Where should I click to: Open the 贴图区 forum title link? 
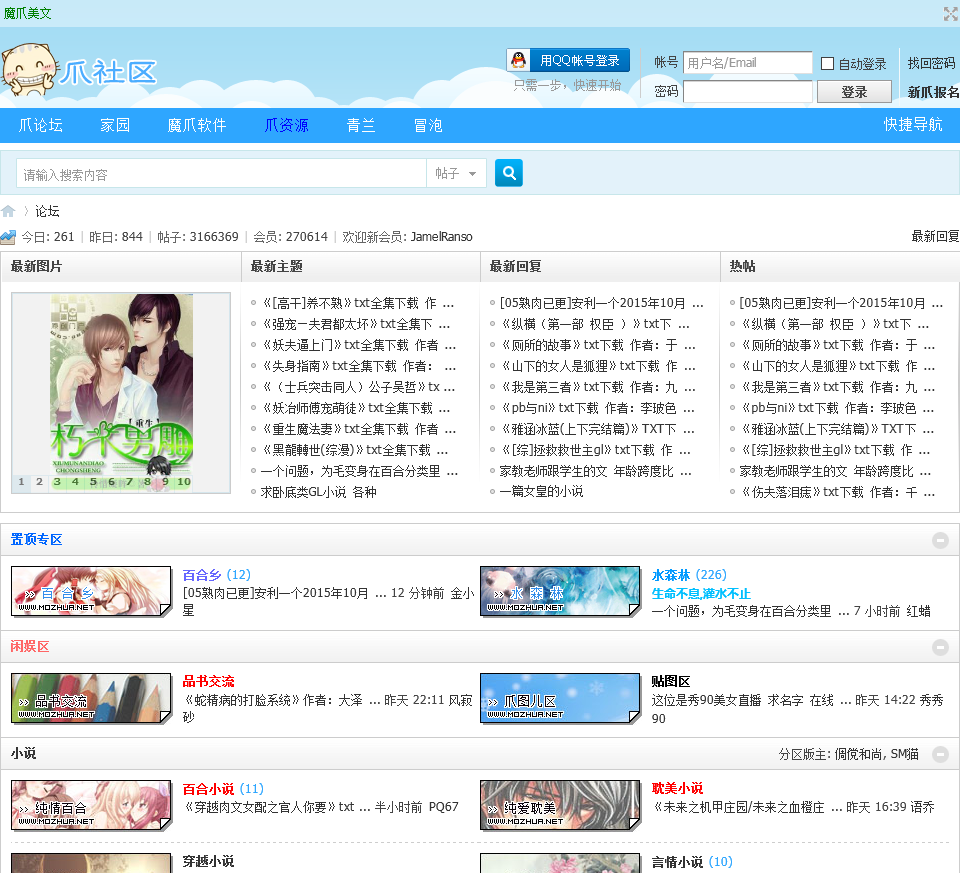[x=670, y=681]
